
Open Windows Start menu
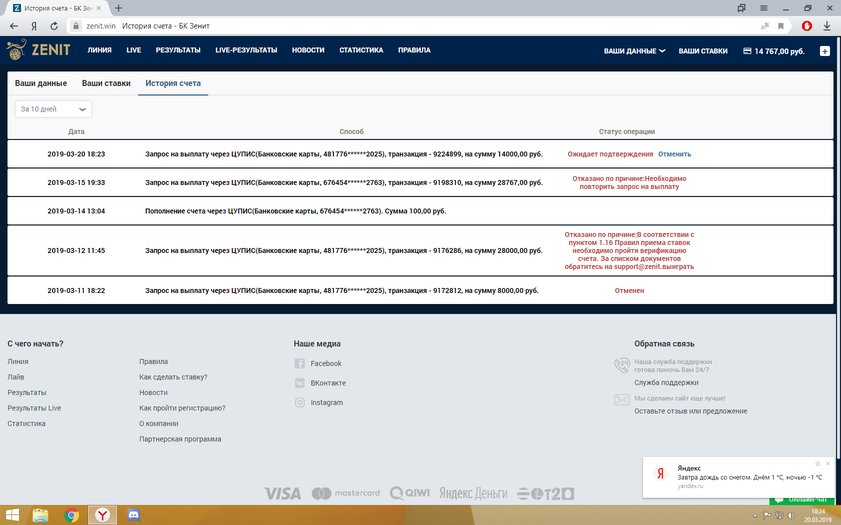pyautogui.click(x=12, y=515)
